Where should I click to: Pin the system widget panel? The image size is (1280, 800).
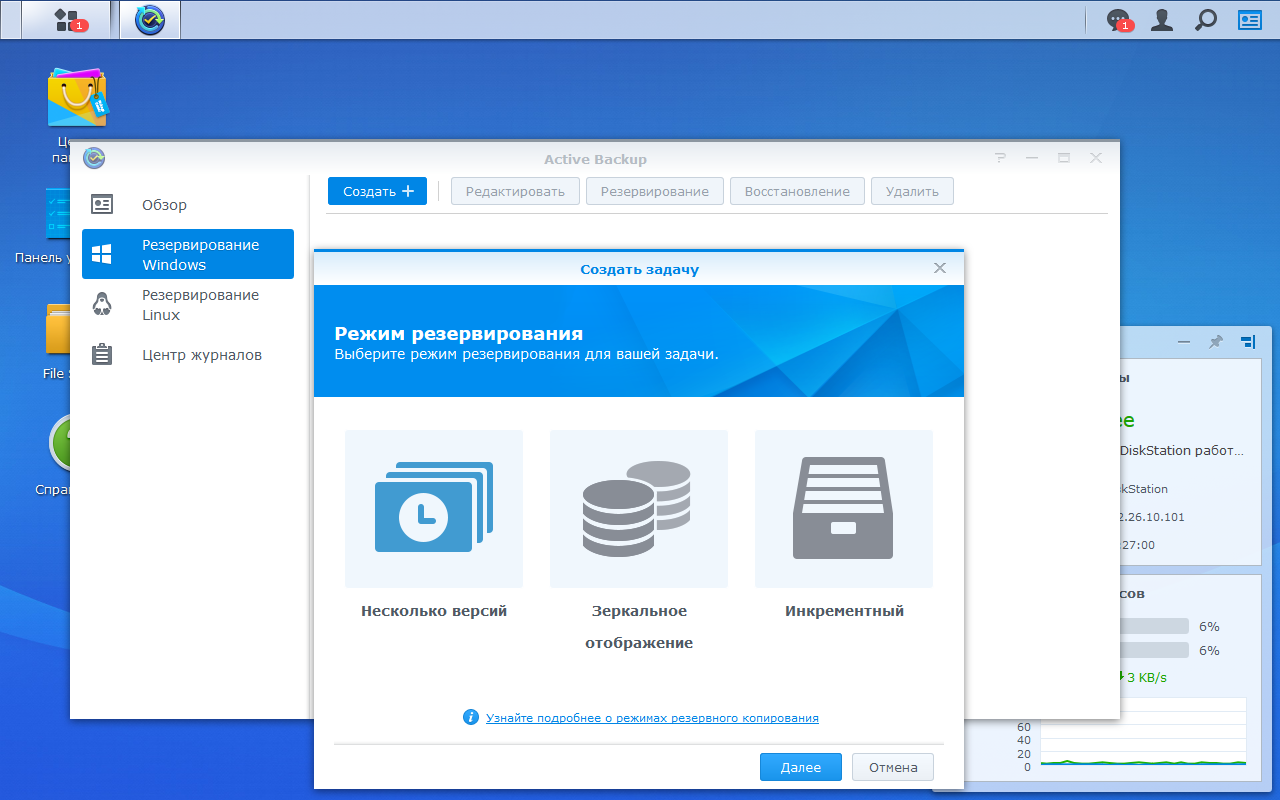[1216, 342]
